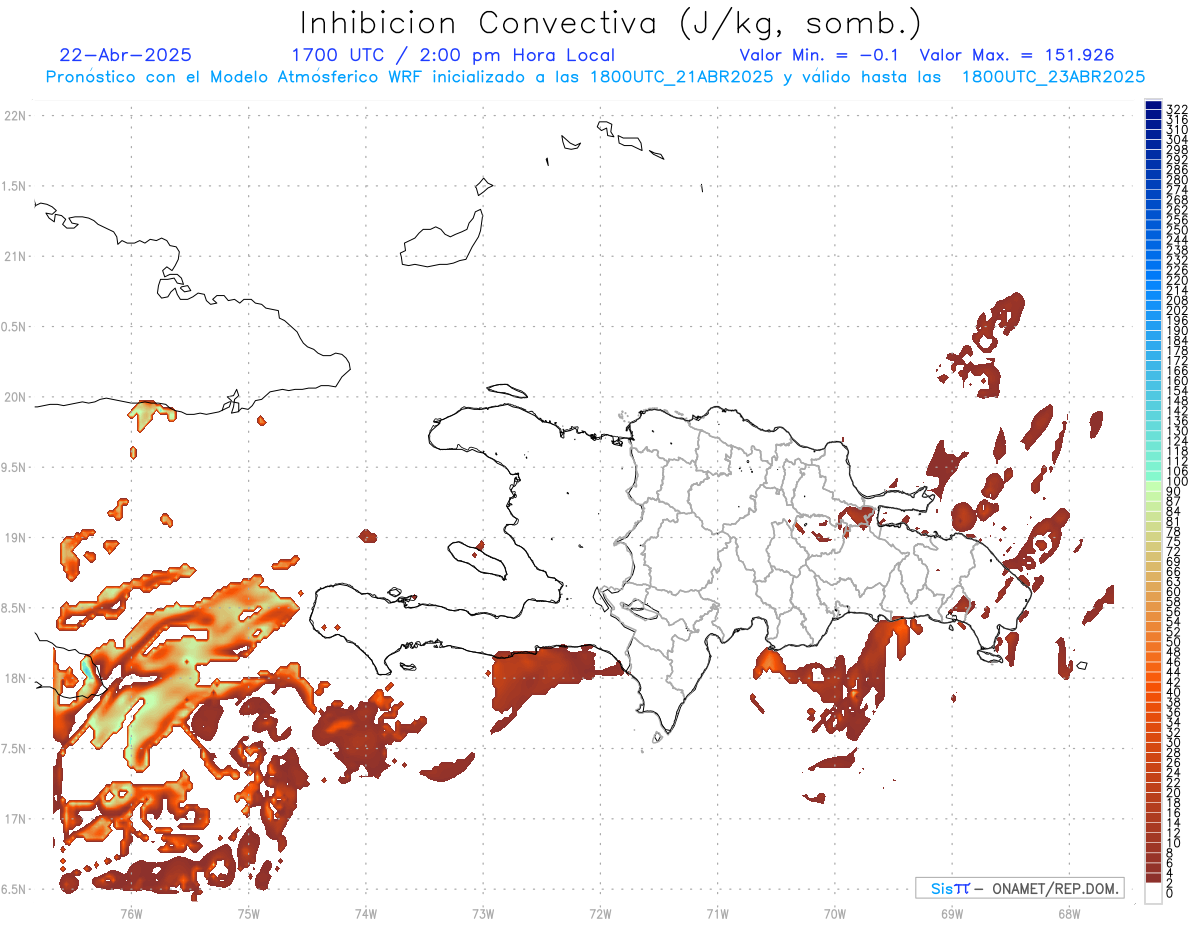Click the "100" value on the color scale
Viewport: 1200px width, 927px height.
1176,482
